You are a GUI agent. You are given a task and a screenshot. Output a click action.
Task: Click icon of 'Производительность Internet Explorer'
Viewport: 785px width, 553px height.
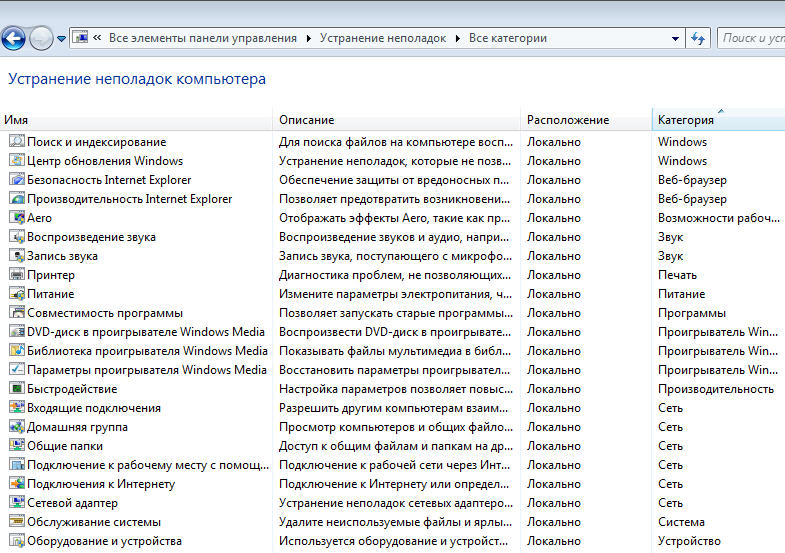[x=17, y=199]
